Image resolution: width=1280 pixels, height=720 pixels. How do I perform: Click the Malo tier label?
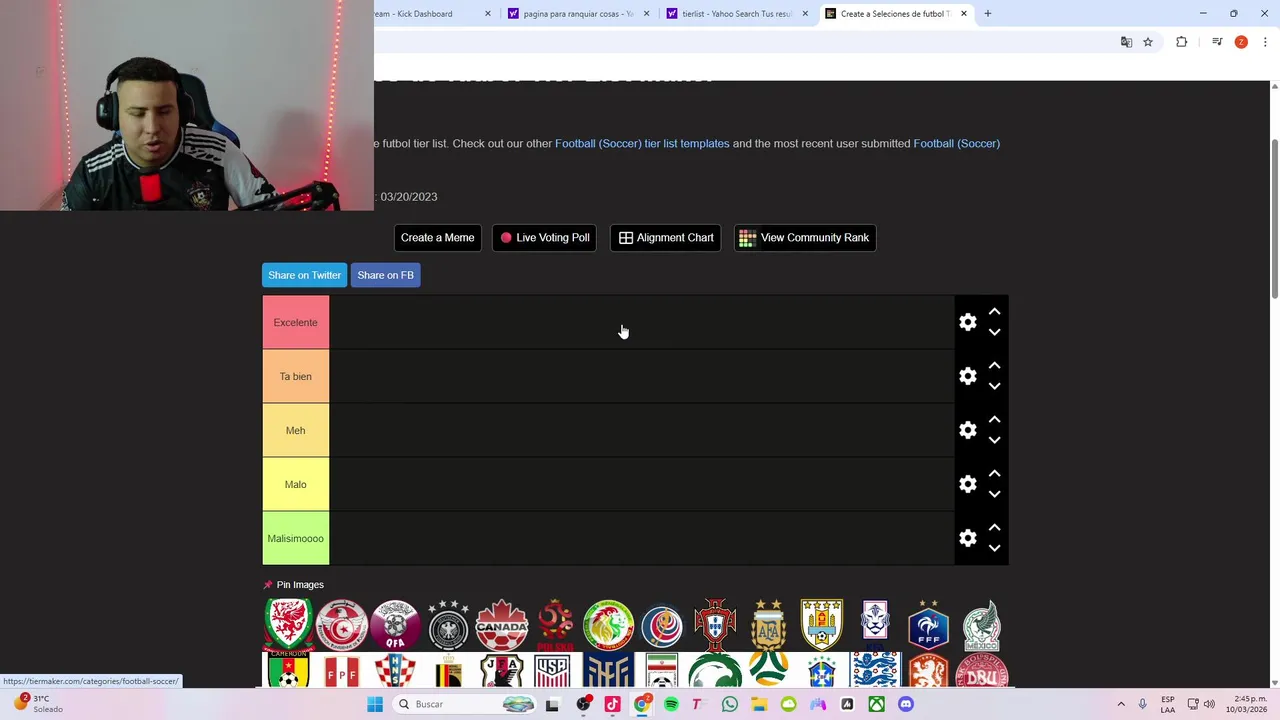pos(295,484)
